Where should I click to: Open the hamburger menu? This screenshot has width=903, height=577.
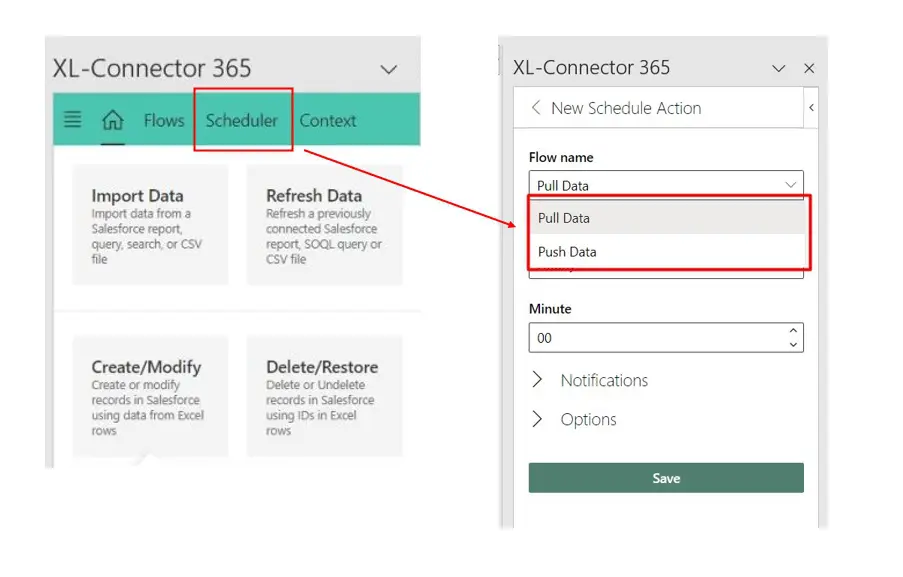pyautogui.click(x=71, y=120)
